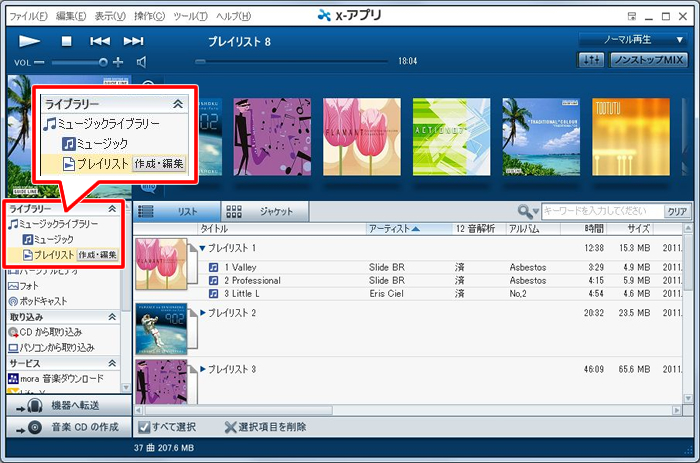This screenshot has height=463, width=700.
Task: Click the keyword search input field
Action: (x=600, y=211)
